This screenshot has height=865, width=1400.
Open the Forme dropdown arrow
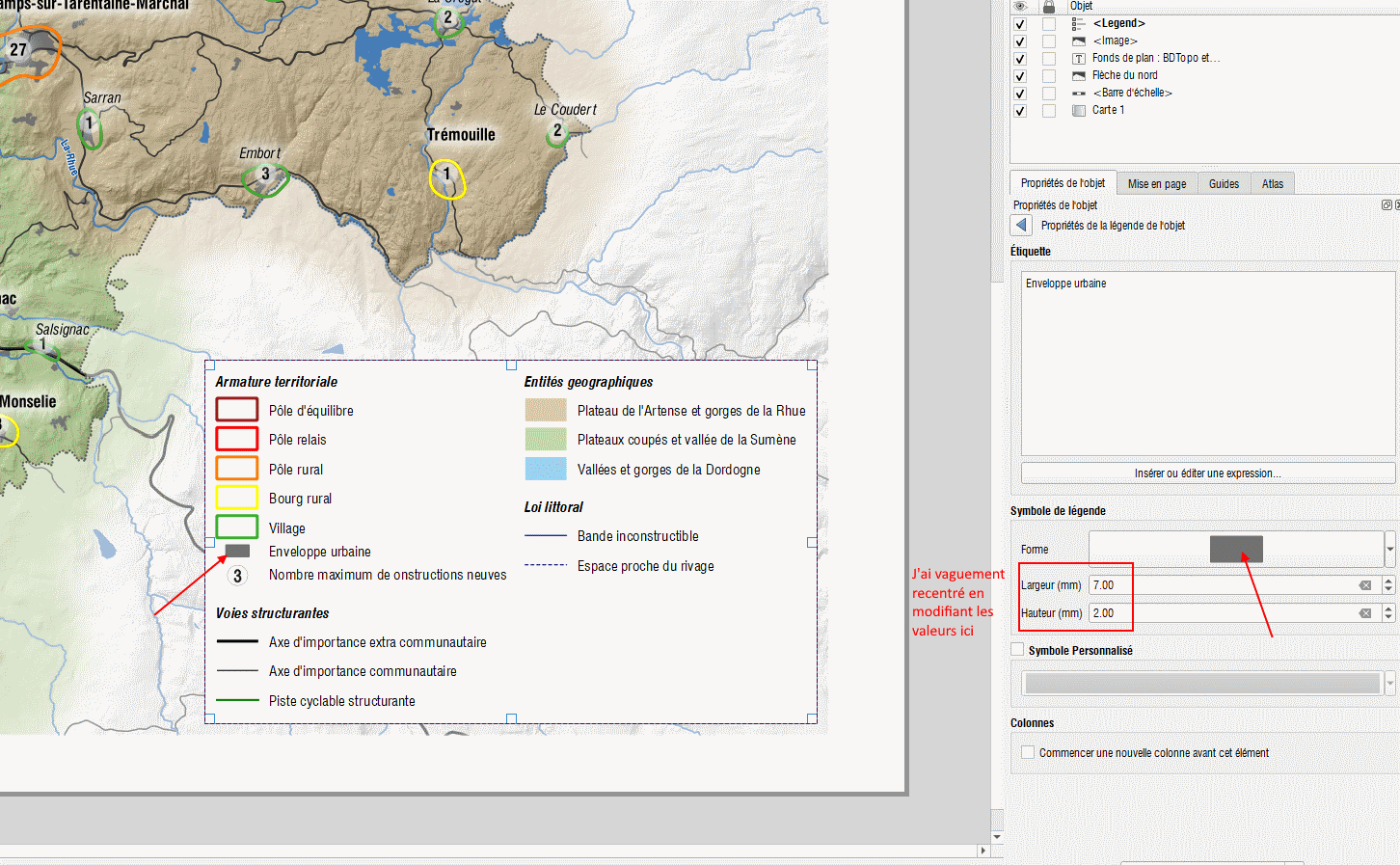pyautogui.click(x=1390, y=550)
